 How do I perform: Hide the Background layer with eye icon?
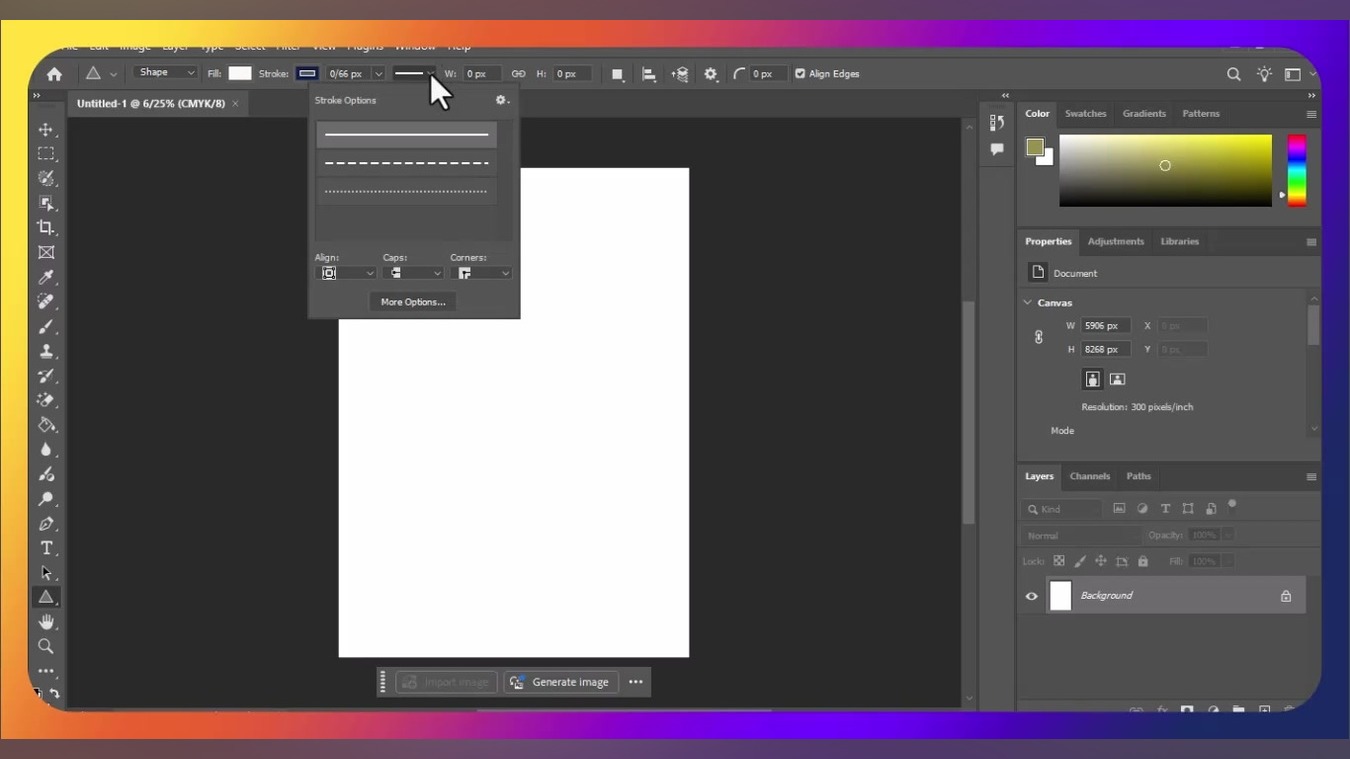1031,596
